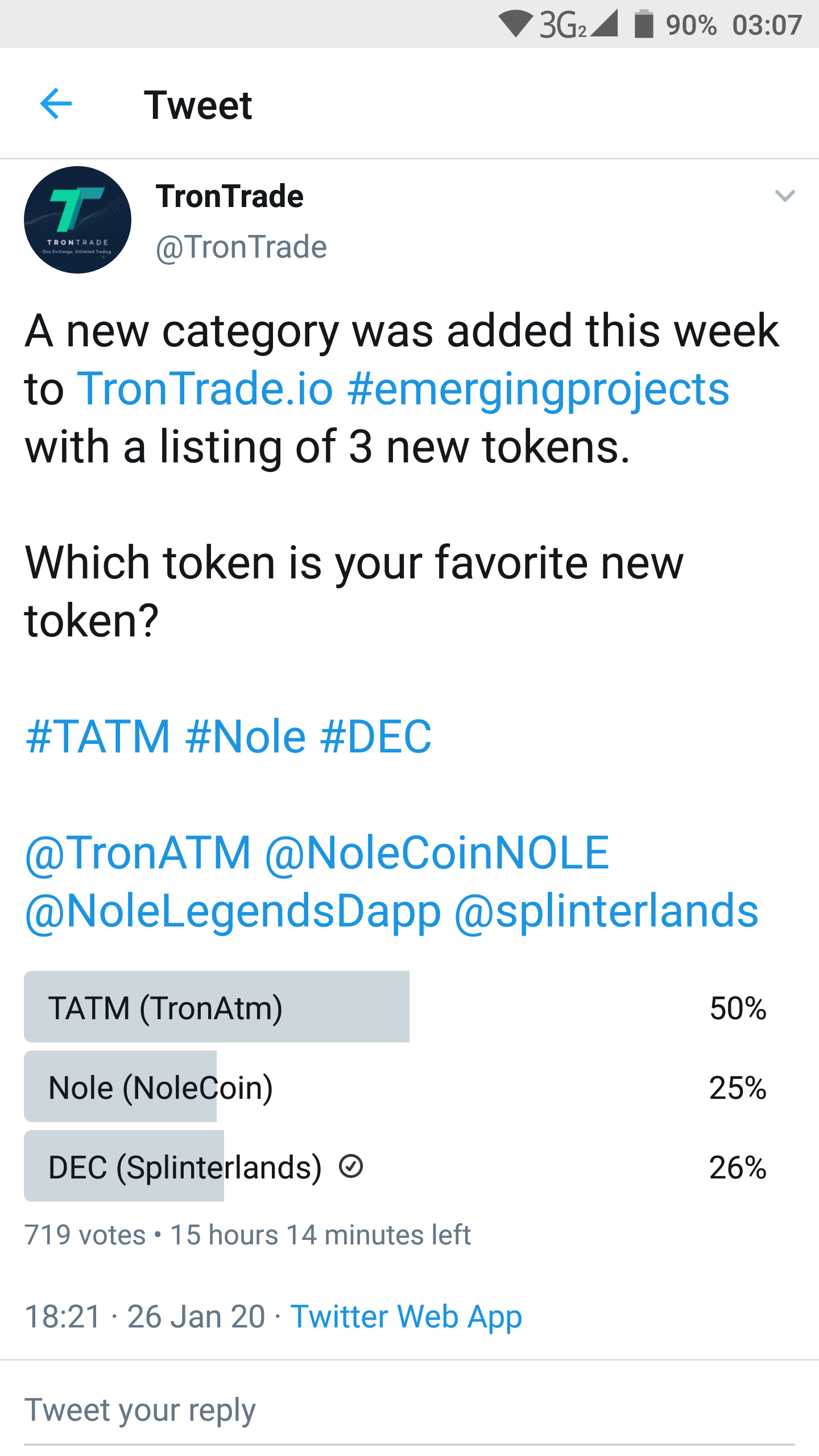
Task: Tap the #DEC hashtag
Action: 376,737
